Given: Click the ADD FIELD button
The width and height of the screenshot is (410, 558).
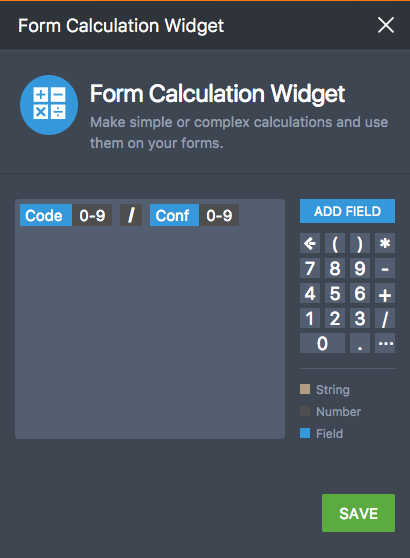Looking at the screenshot, I should tap(347, 211).
